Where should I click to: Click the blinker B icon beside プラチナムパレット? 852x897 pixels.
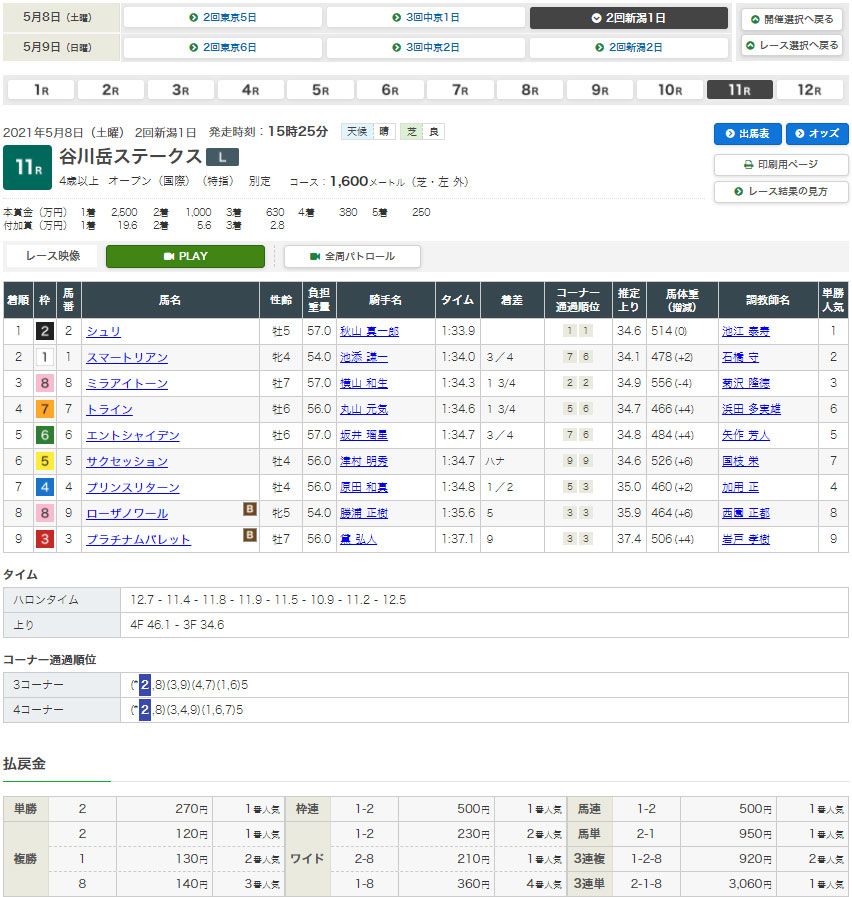pos(250,534)
